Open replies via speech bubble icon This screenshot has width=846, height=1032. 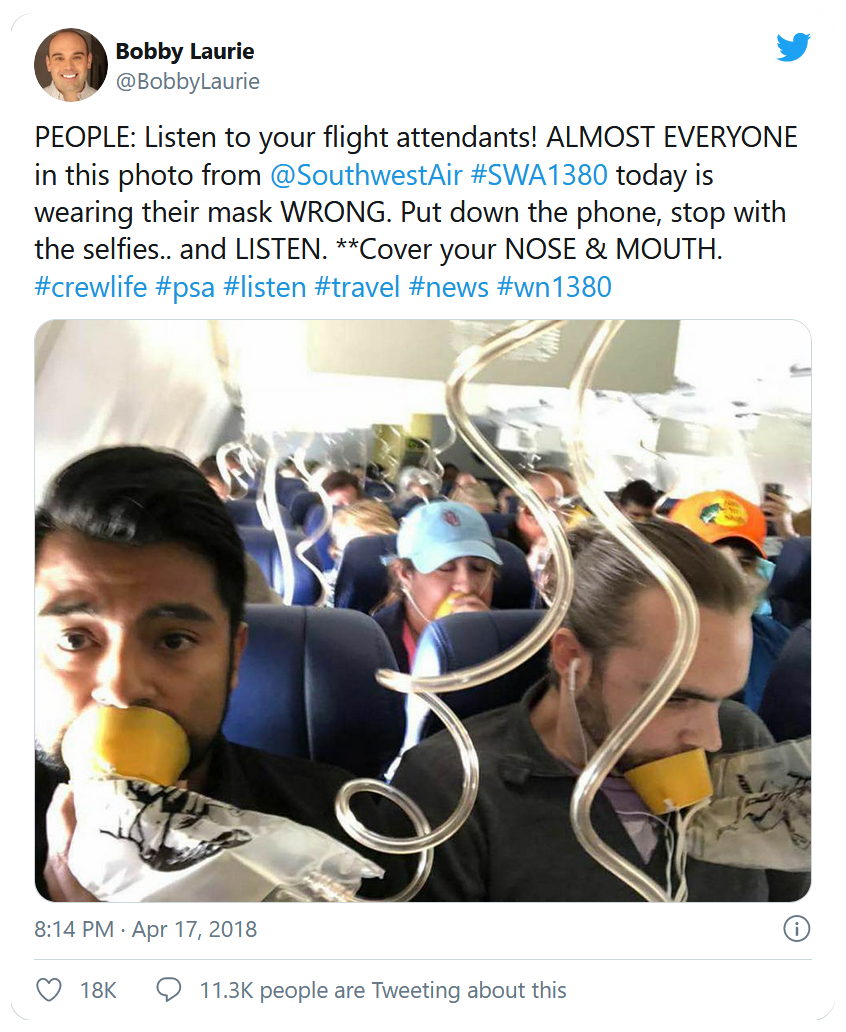click(169, 990)
